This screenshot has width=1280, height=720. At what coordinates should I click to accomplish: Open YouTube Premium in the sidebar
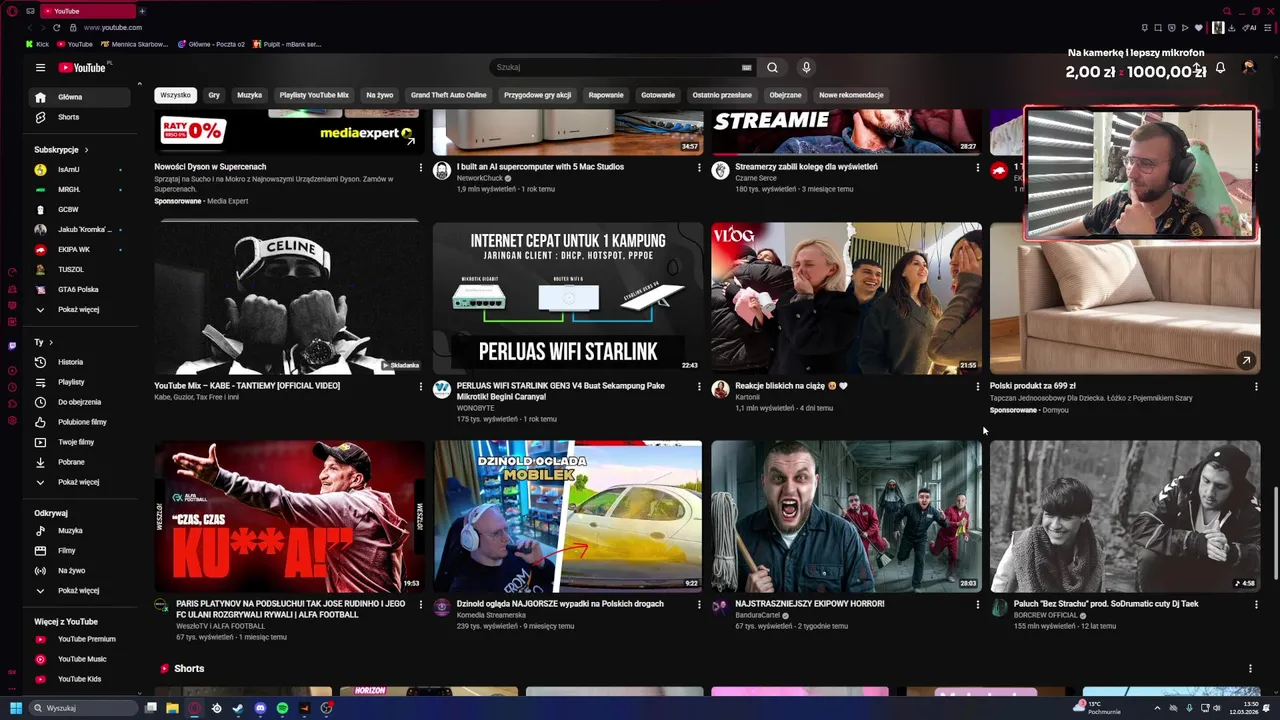80,639
